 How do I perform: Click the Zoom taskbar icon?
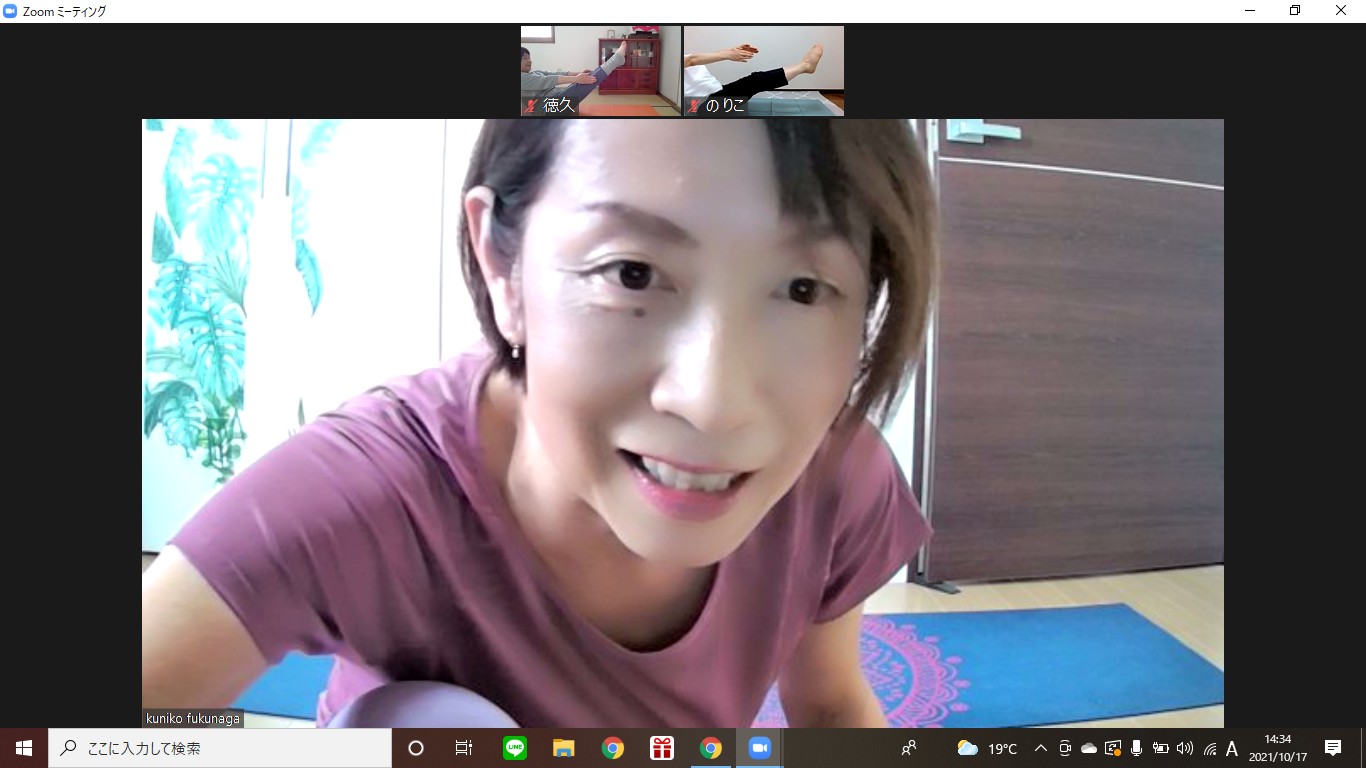(x=760, y=748)
